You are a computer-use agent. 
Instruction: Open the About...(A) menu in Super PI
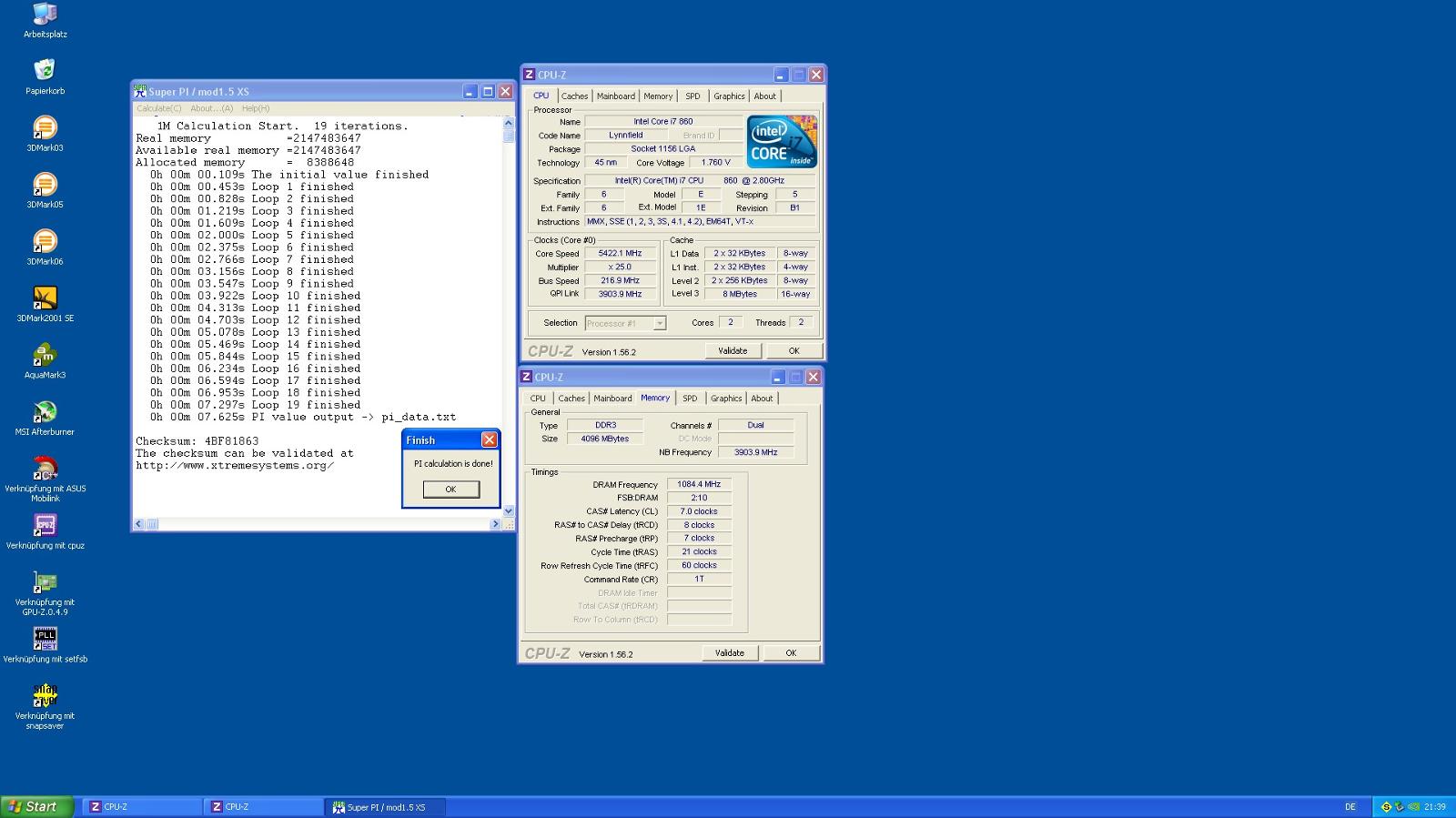211,108
